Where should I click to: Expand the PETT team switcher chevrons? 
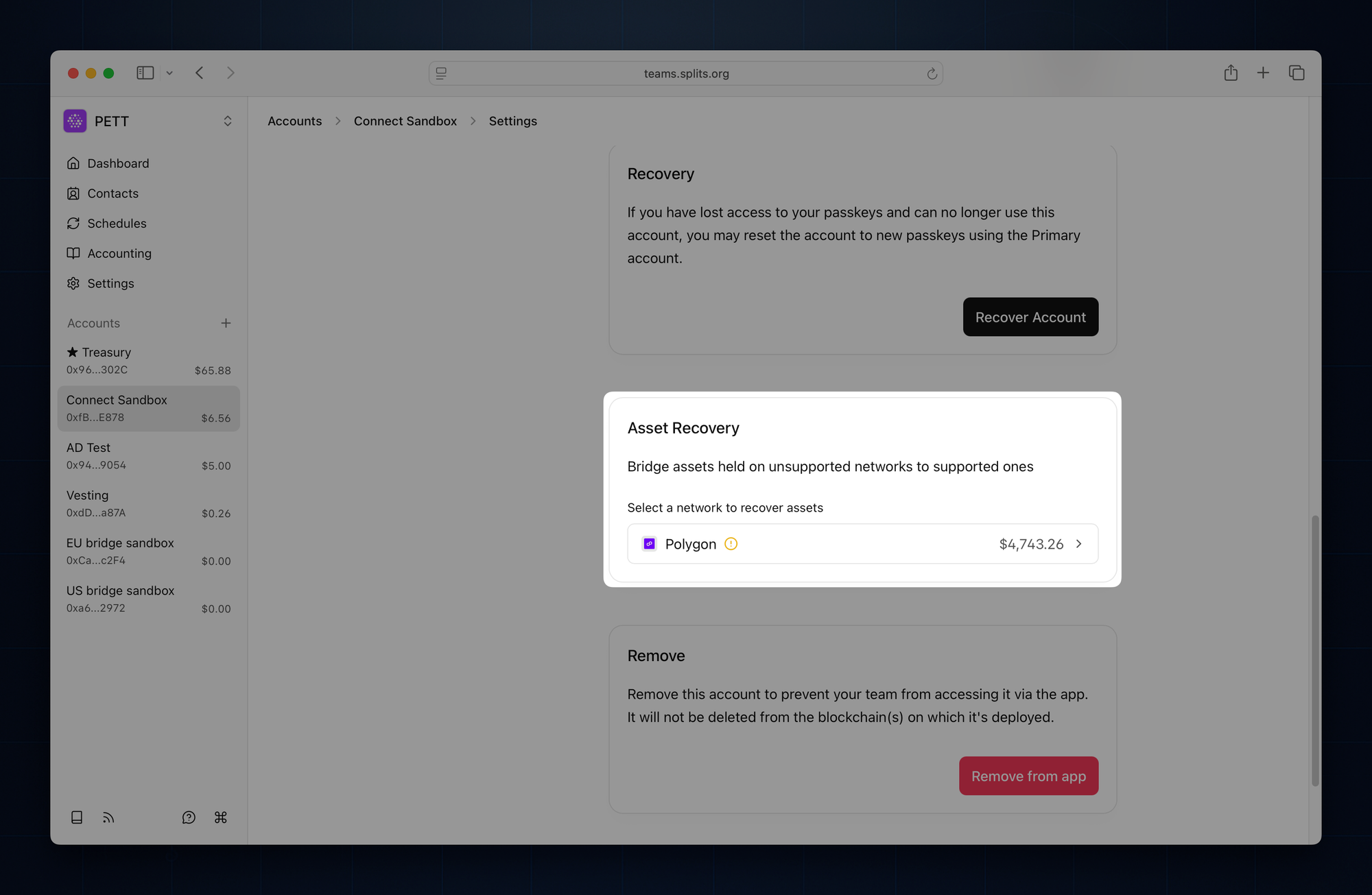click(x=227, y=121)
